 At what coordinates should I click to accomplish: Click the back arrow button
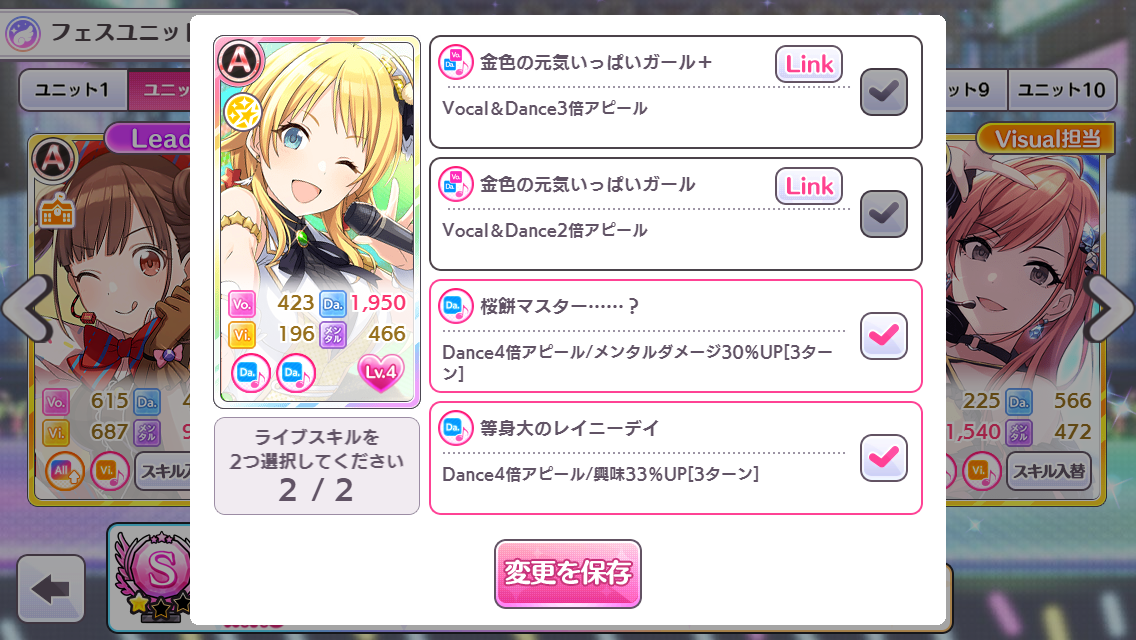(x=51, y=588)
